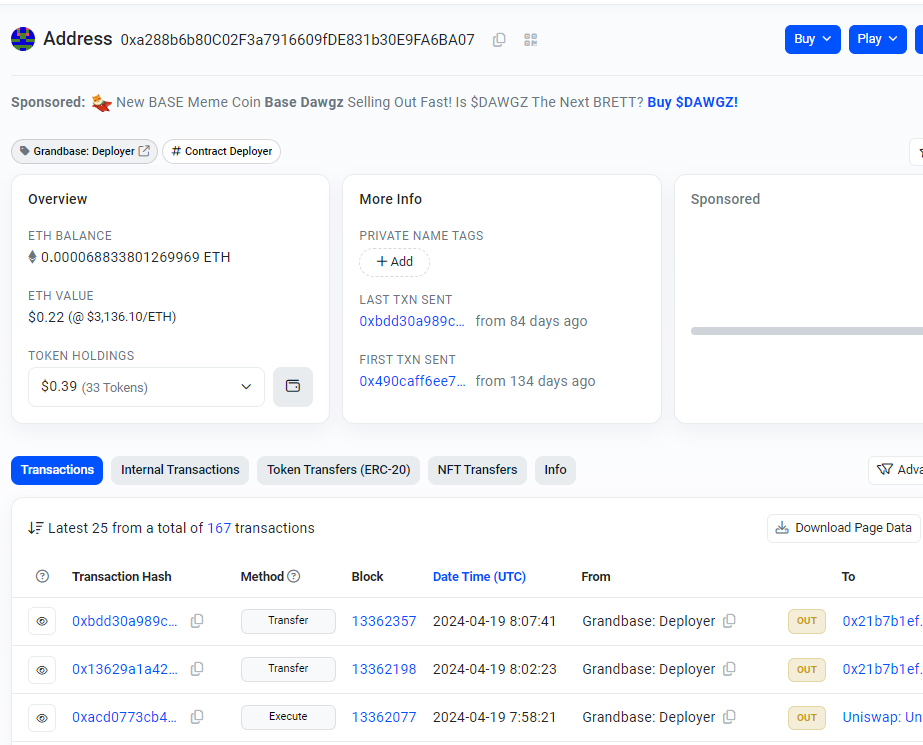The height and width of the screenshot is (745, 923).
Task: Open transaction 0x13629a1a42 from table
Action: pos(124,669)
